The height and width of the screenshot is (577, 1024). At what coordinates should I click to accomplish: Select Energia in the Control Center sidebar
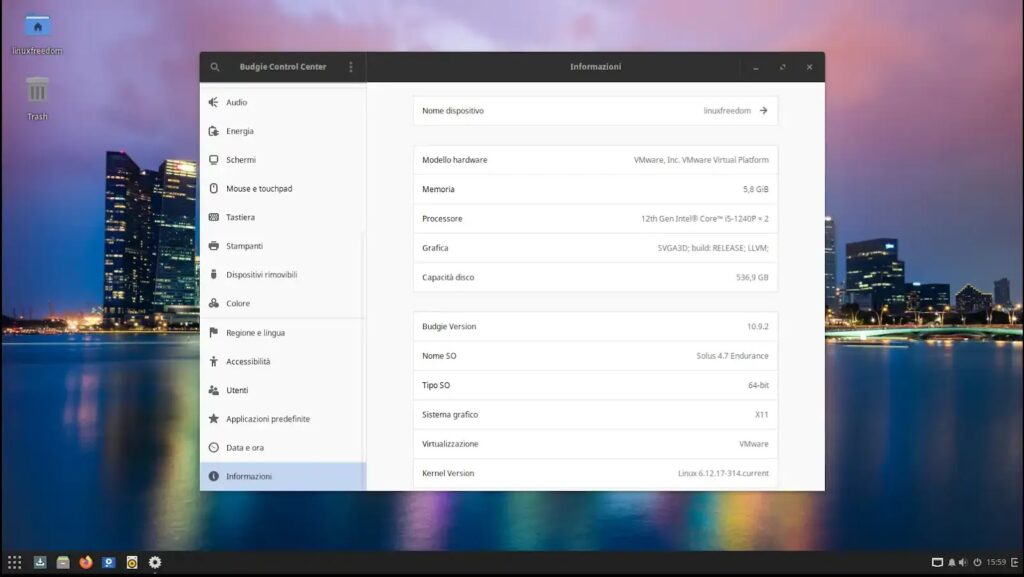[x=240, y=130]
